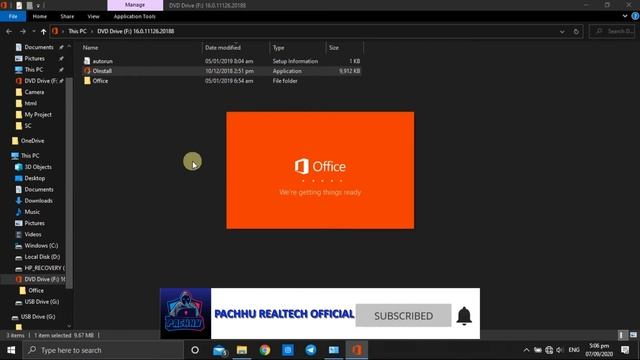
Task: Switch to the Home ribbon tab
Action: coord(40,16)
